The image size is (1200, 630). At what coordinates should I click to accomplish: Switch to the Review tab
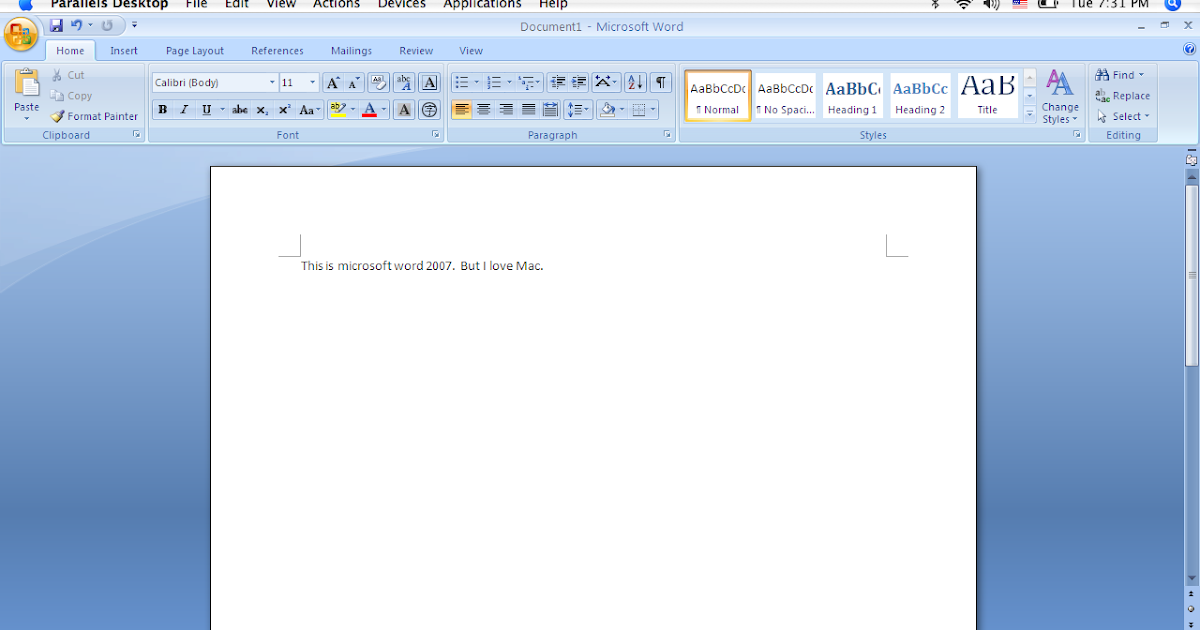pos(416,51)
